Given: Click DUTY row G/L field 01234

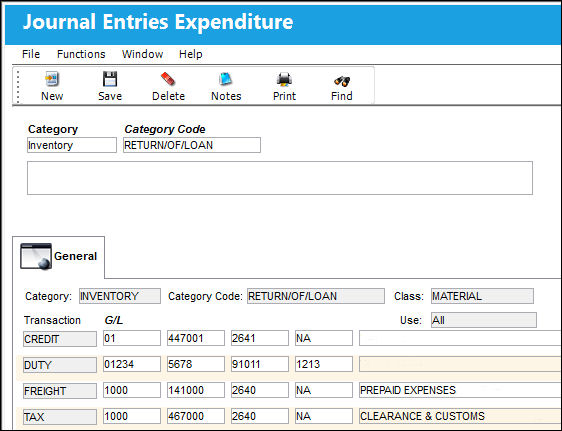Looking at the screenshot, I should pos(132,364).
